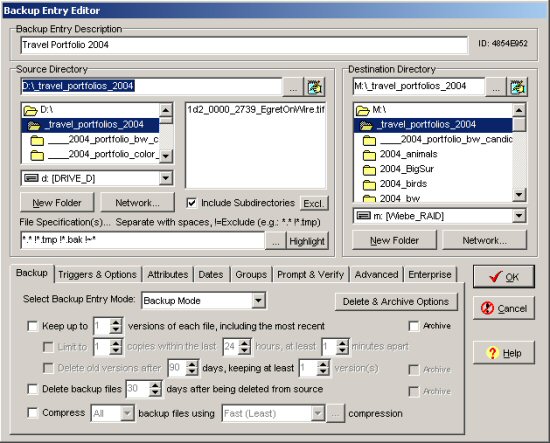Uncheck Include Subdirectories checkbox

click(x=192, y=203)
